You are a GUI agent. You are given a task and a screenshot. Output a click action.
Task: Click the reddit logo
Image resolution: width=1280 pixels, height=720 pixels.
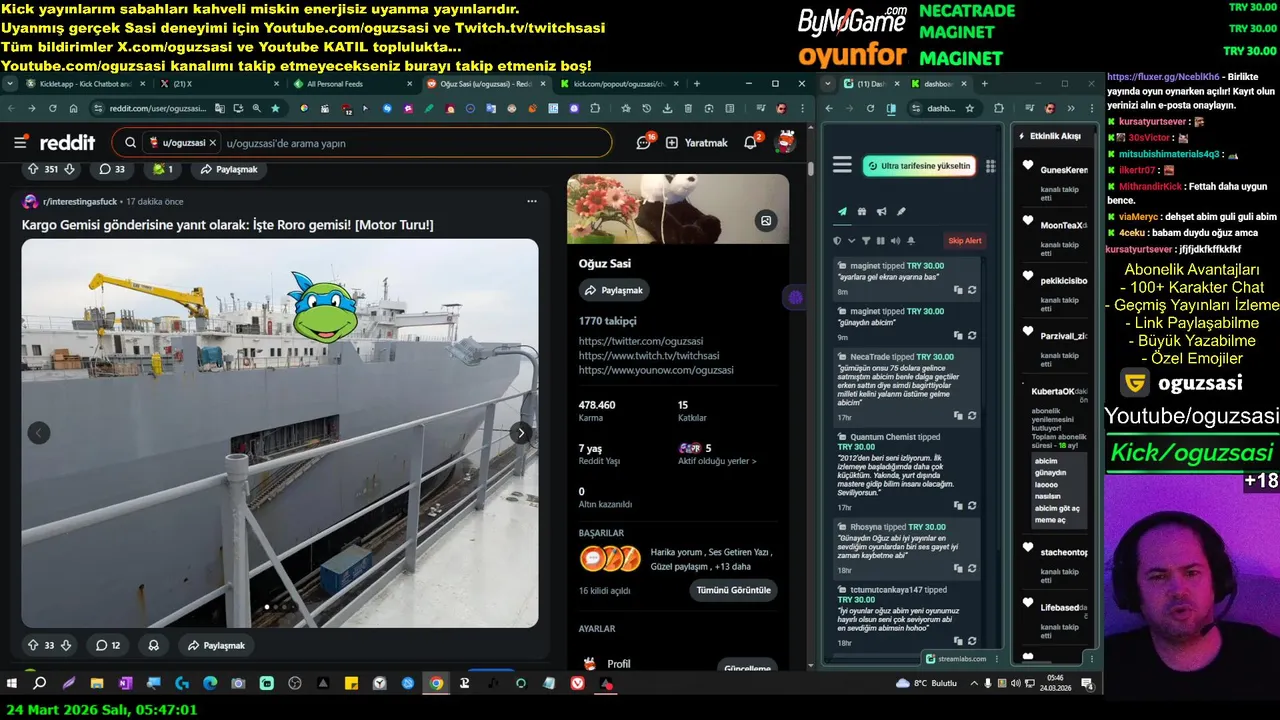[68, 143]
